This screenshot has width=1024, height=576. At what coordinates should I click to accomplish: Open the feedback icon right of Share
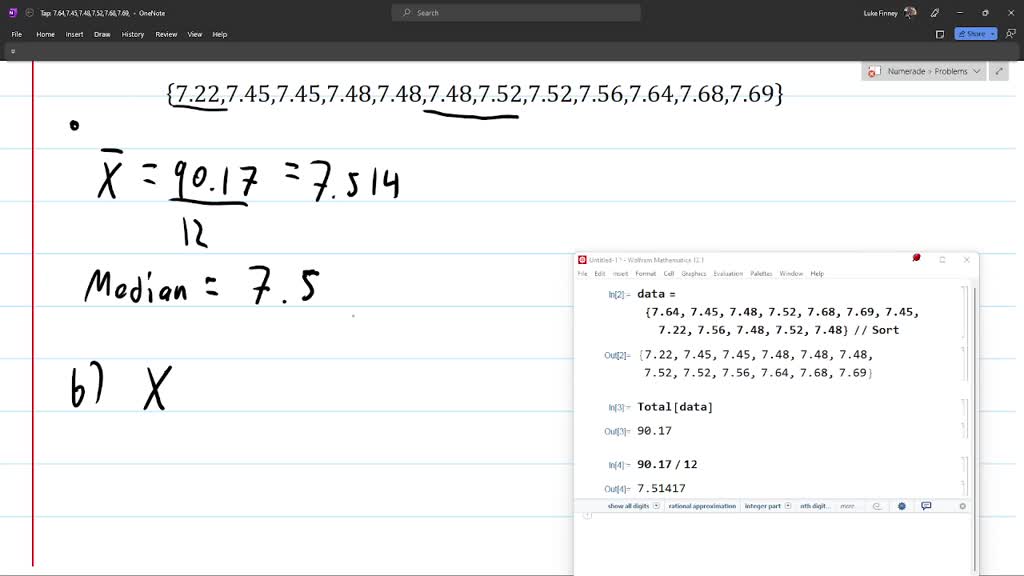click(1009, 34)
